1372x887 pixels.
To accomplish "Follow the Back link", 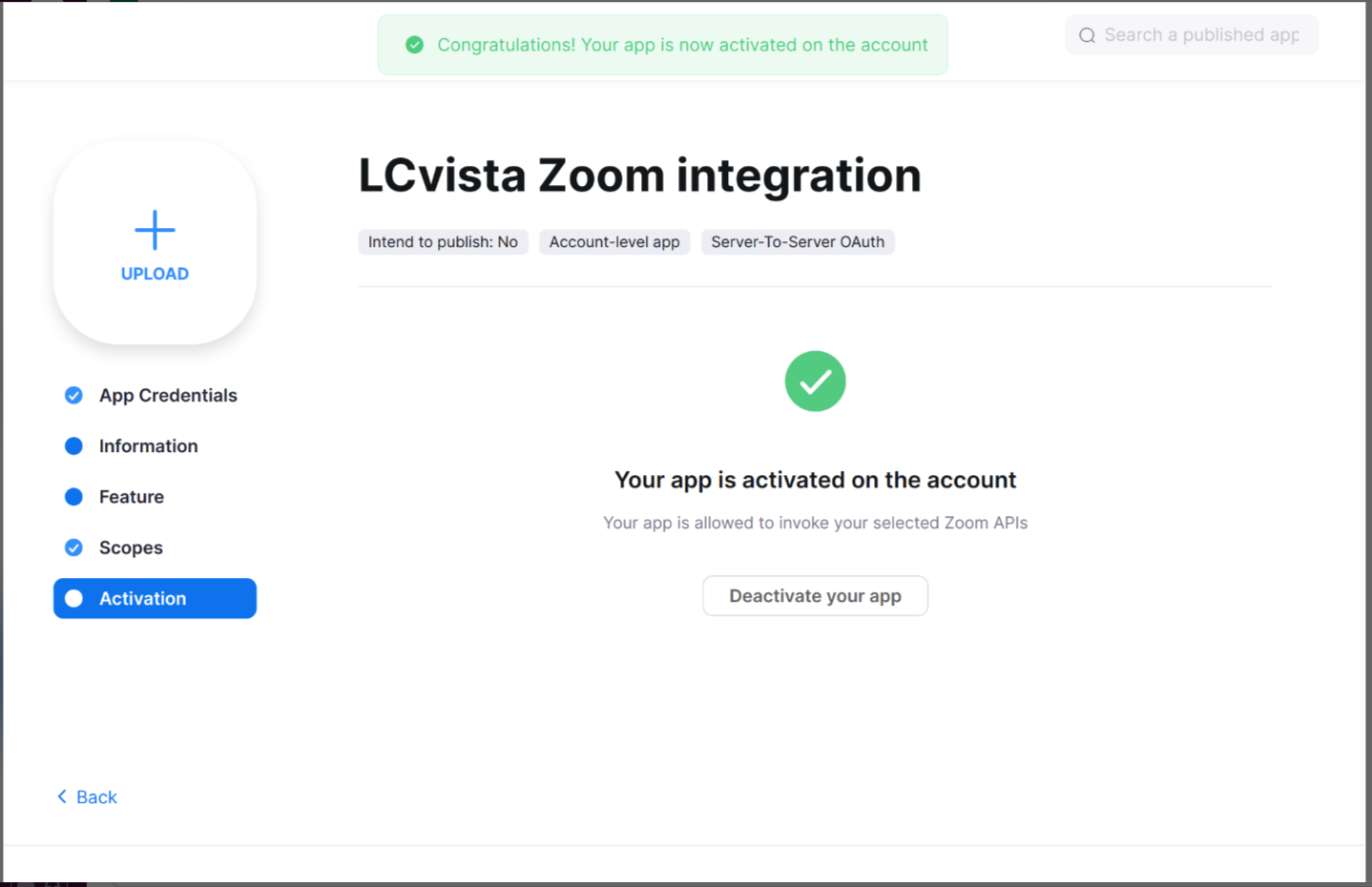I will coord(96,796).
